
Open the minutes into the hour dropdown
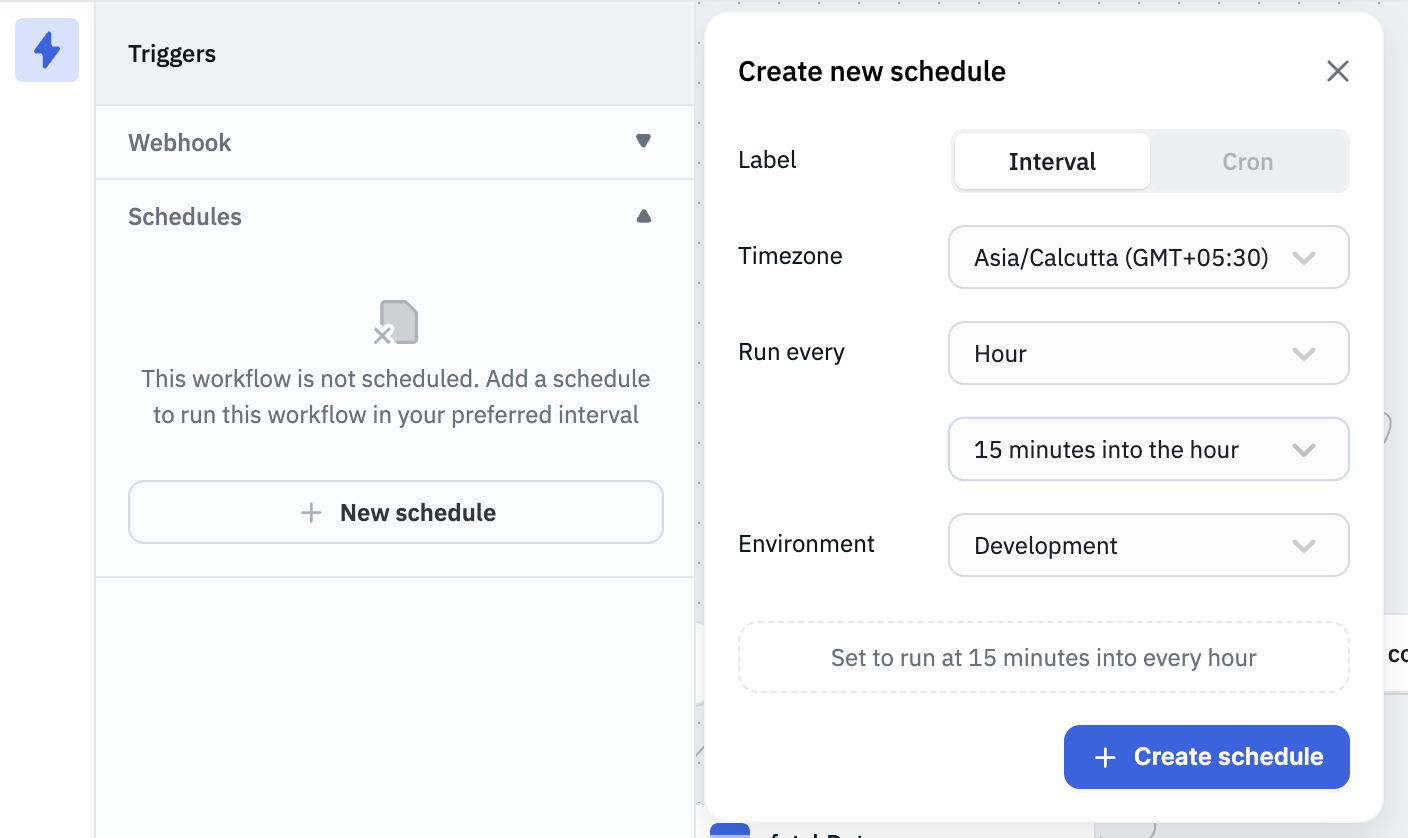pos(1148,449)
